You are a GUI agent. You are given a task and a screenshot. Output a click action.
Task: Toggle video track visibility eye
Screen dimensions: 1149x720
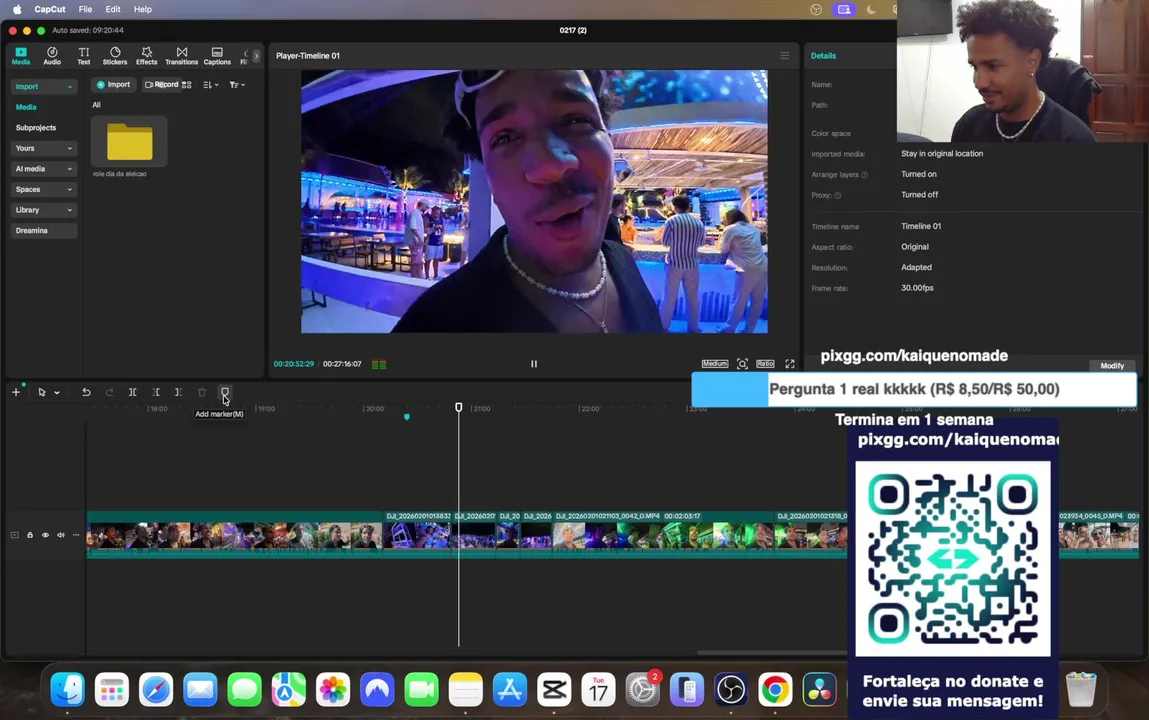[45, 535]
